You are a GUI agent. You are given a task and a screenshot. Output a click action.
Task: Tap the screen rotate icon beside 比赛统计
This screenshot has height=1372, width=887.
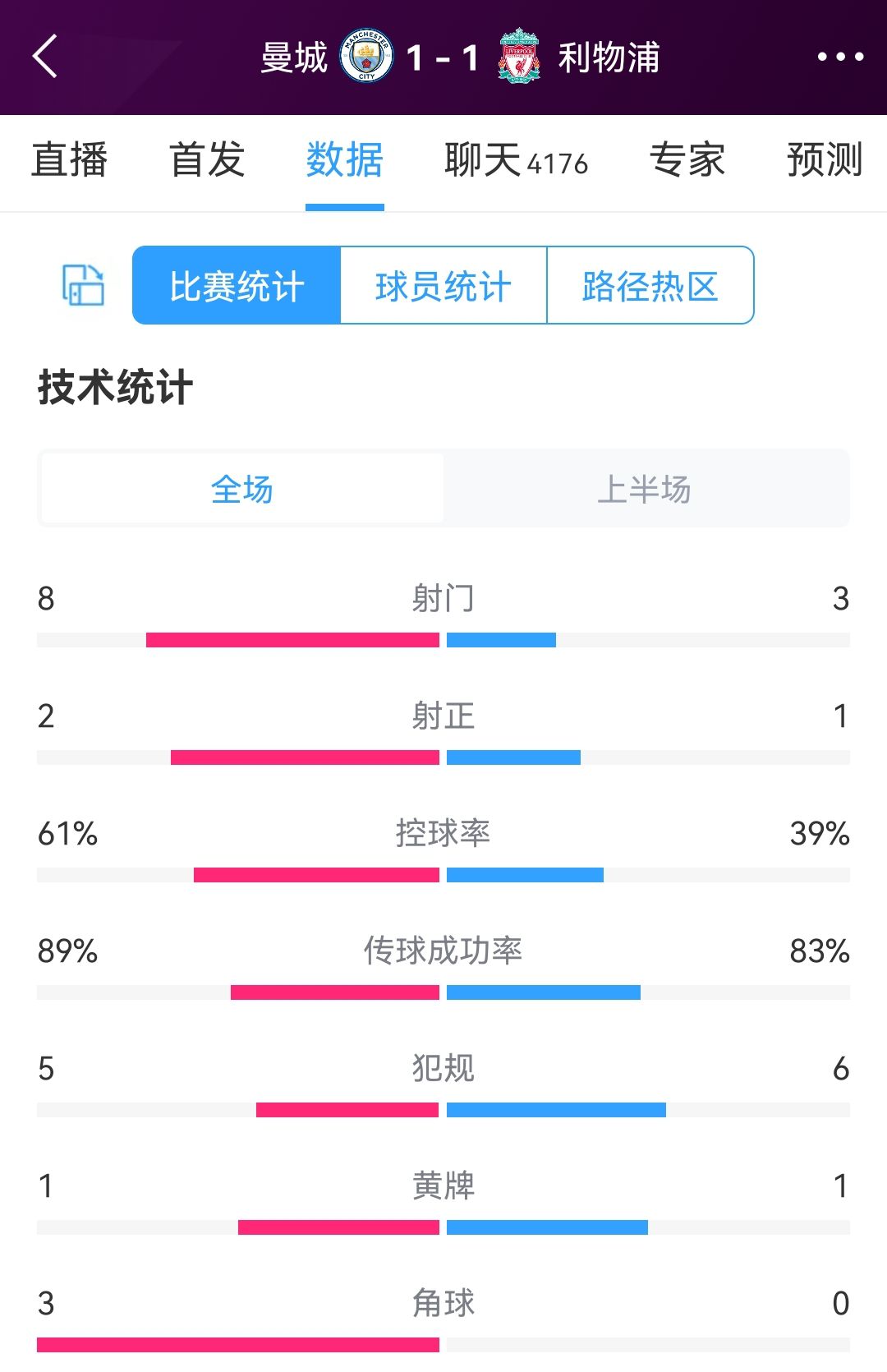(83, 285)
